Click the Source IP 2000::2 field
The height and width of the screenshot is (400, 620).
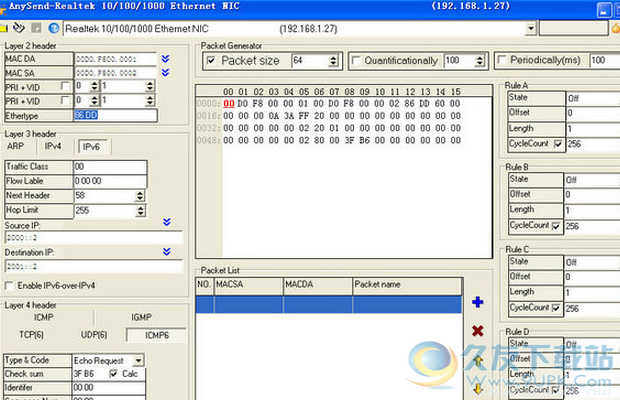click(94, 238)
